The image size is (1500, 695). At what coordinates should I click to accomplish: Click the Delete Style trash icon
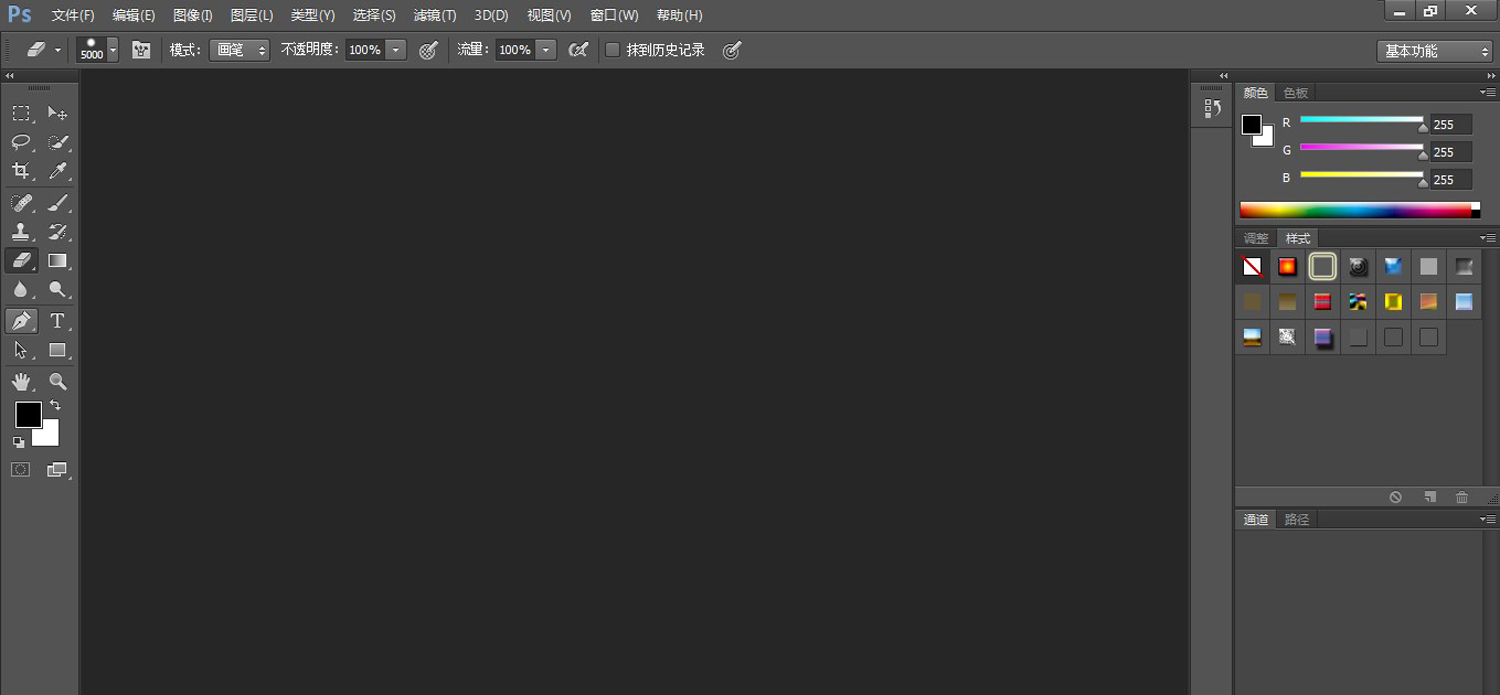tap(1462, 497)
